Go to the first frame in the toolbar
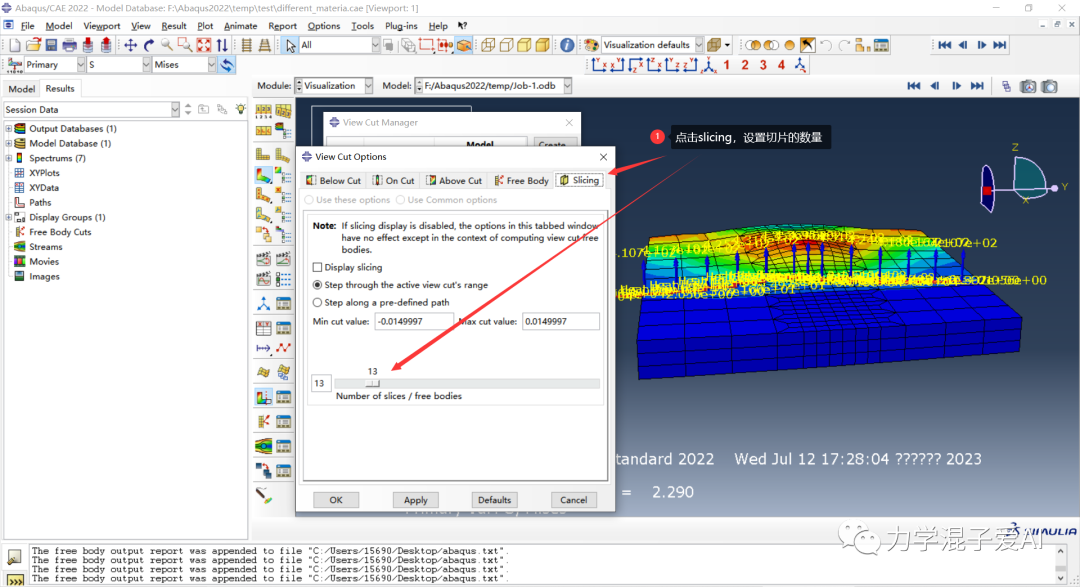The image size is (1080, 587). [x=945, y=45]
